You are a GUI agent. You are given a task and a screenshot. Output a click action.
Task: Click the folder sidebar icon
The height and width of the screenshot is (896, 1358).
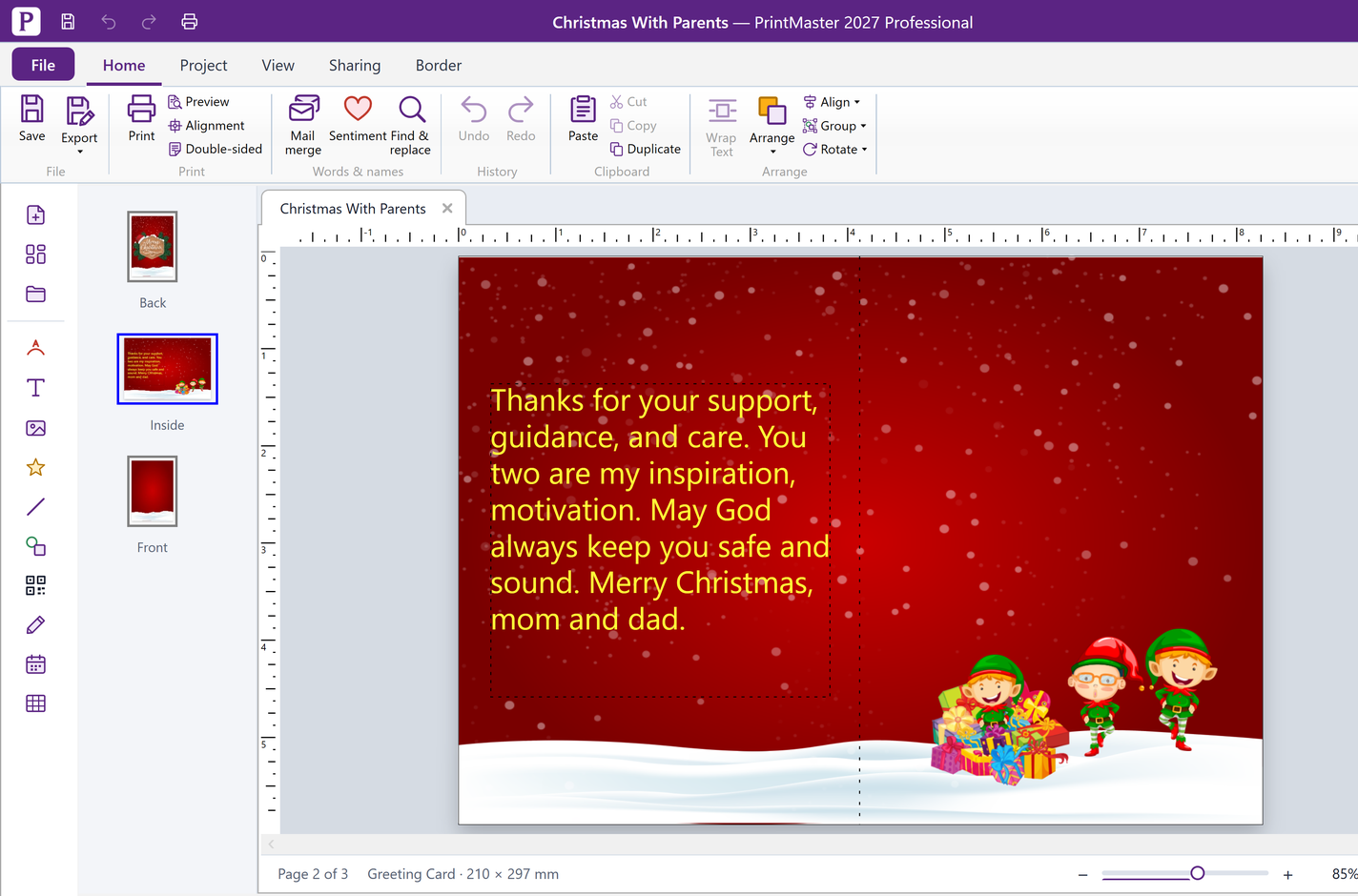click(35, 294)
